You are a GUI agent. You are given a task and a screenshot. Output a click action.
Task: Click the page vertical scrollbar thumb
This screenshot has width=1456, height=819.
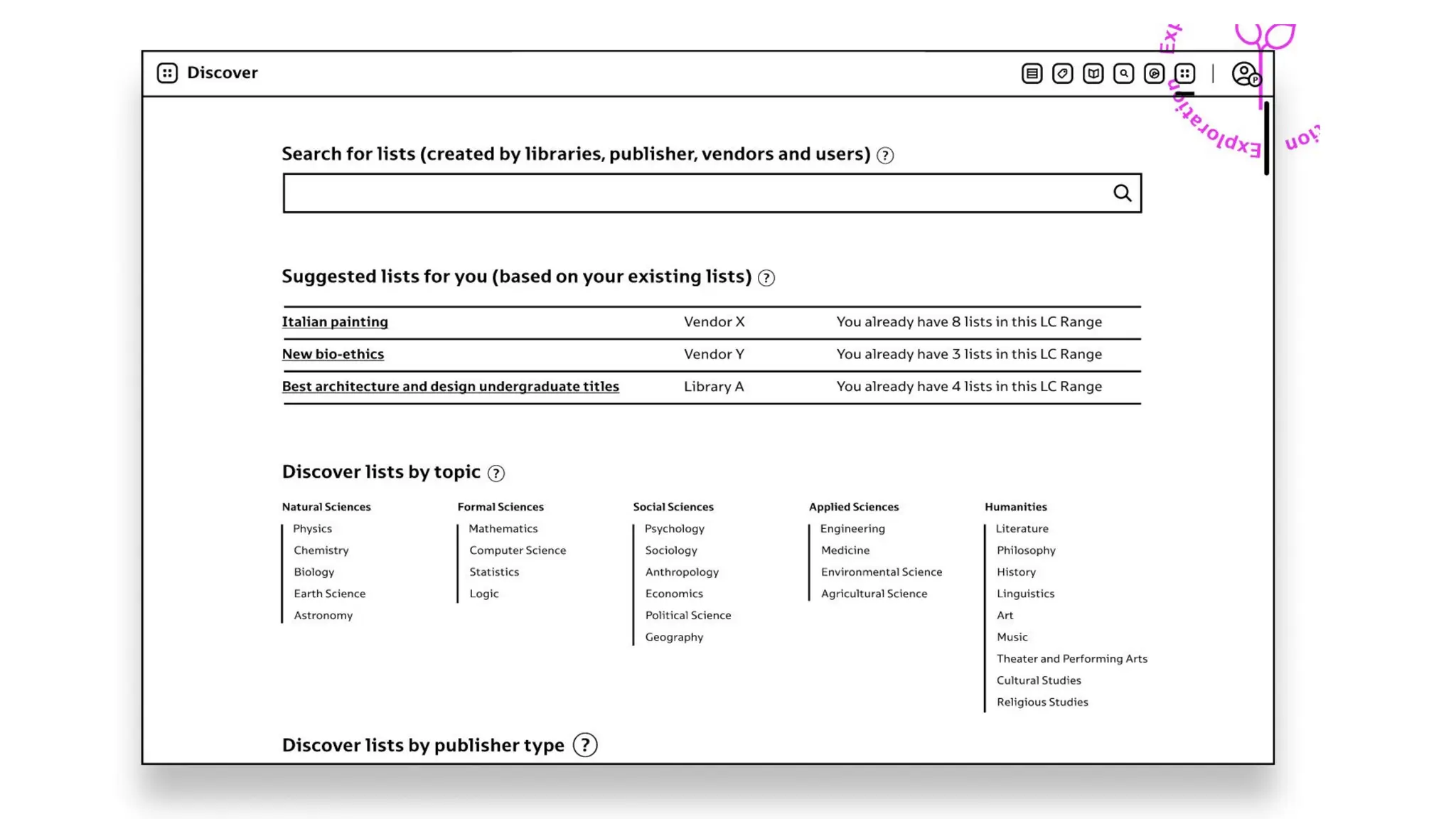pos(1266,139)
